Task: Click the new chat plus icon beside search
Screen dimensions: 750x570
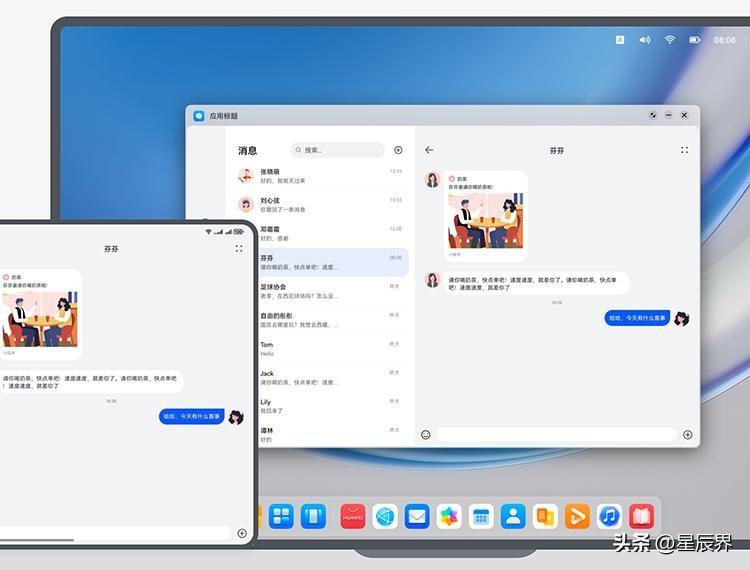Action: [x=398, y=150]
